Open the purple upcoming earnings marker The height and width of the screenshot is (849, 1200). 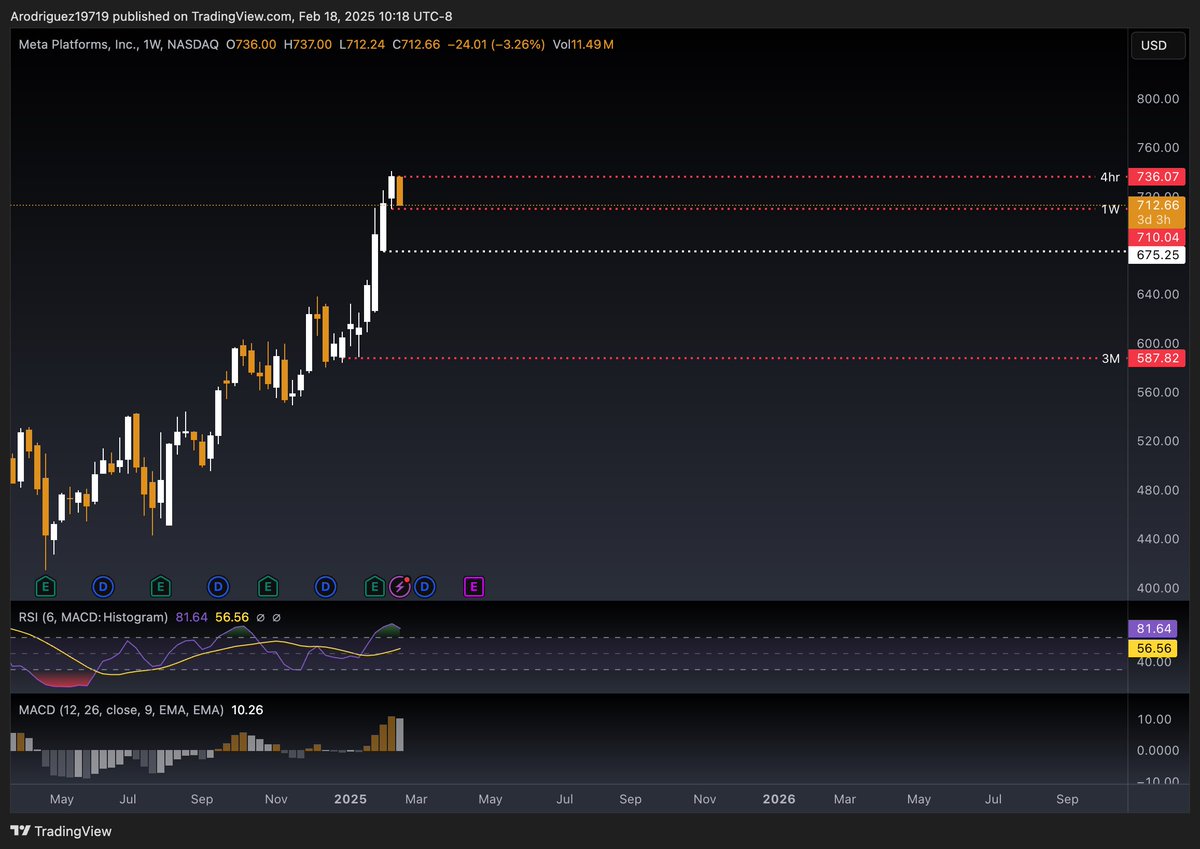point(474,586)
